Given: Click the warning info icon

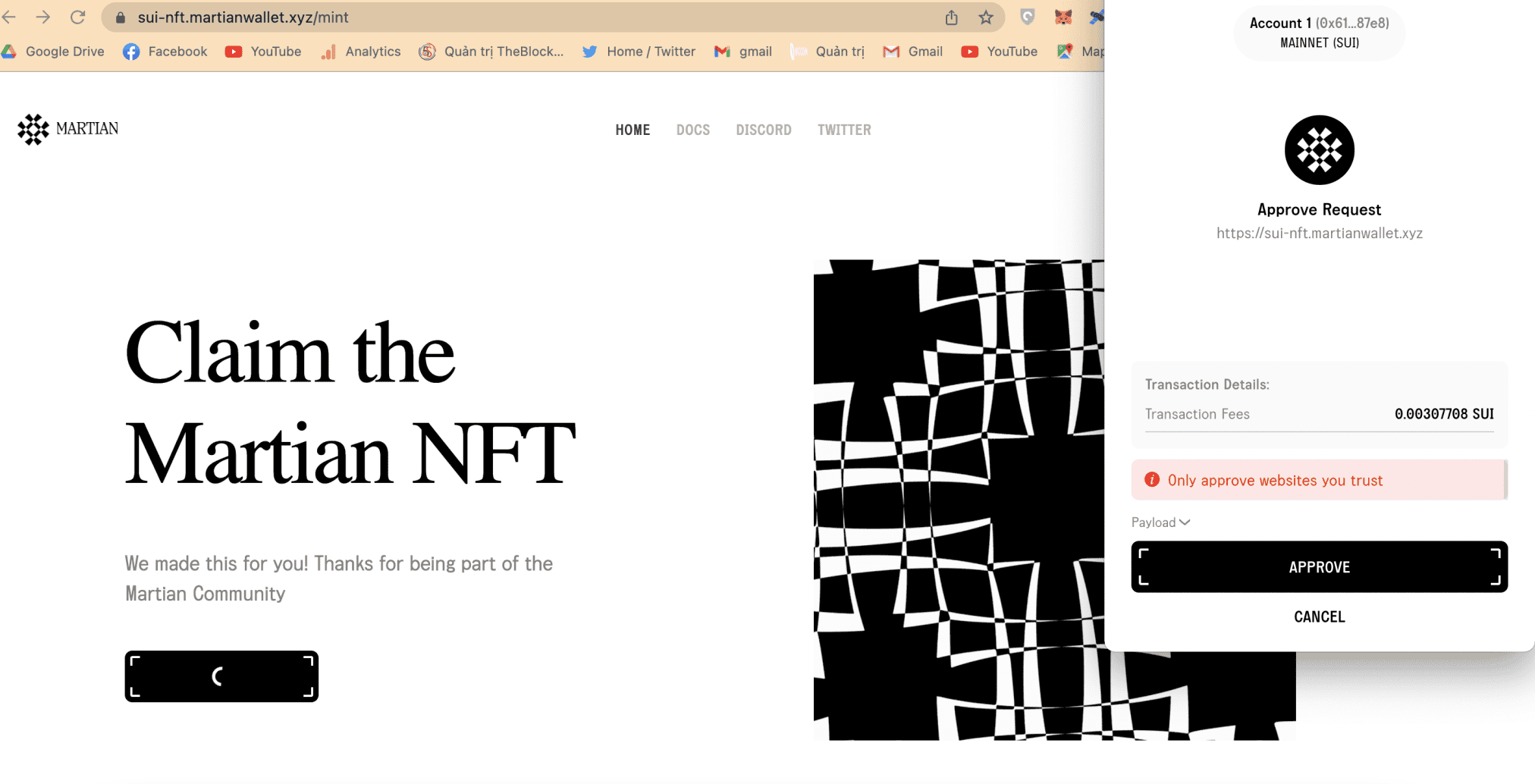Looking at the screenshot, I should (x=1152, y=479).
